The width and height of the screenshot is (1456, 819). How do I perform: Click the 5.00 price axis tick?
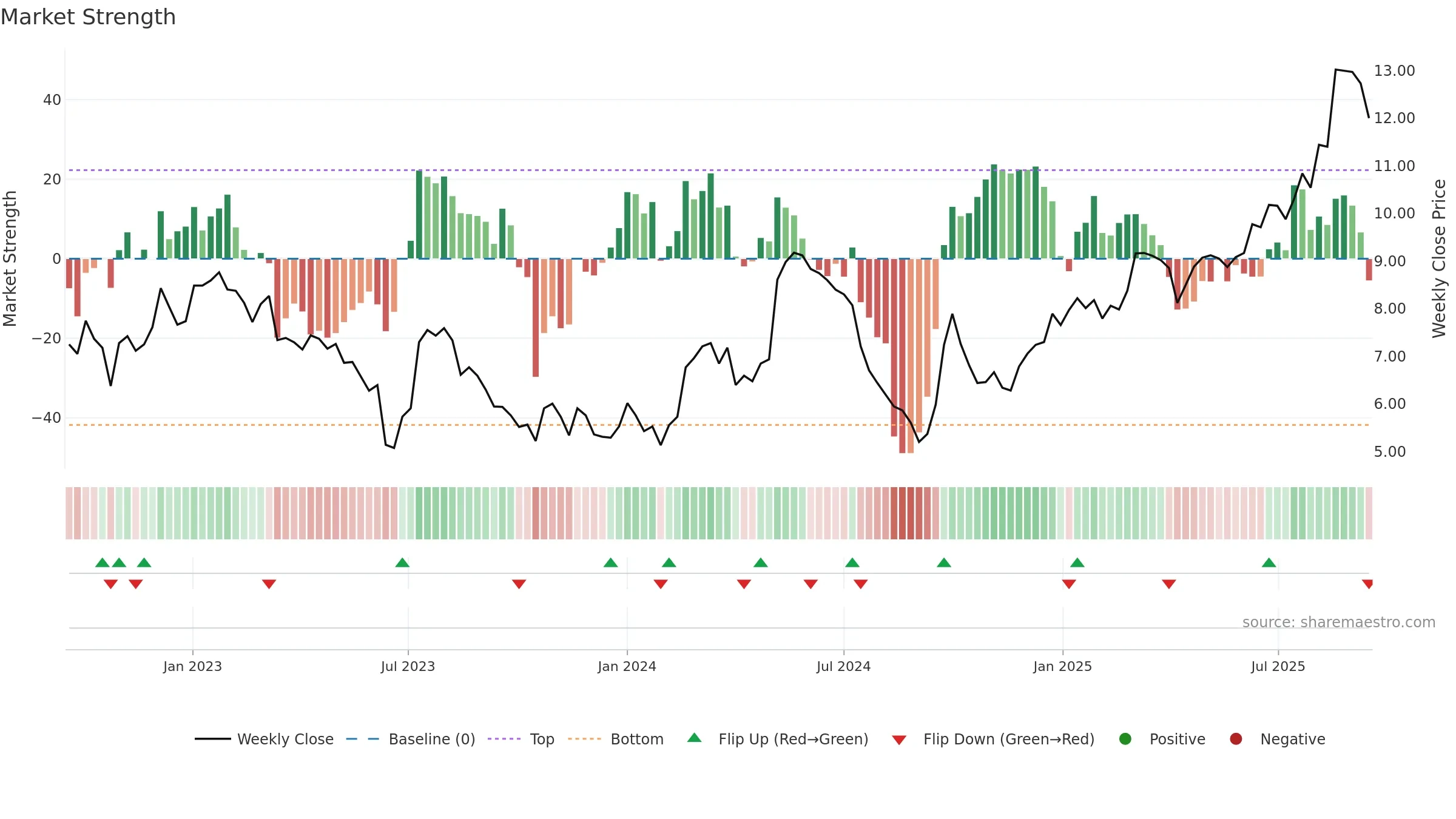click(1389, 452)
